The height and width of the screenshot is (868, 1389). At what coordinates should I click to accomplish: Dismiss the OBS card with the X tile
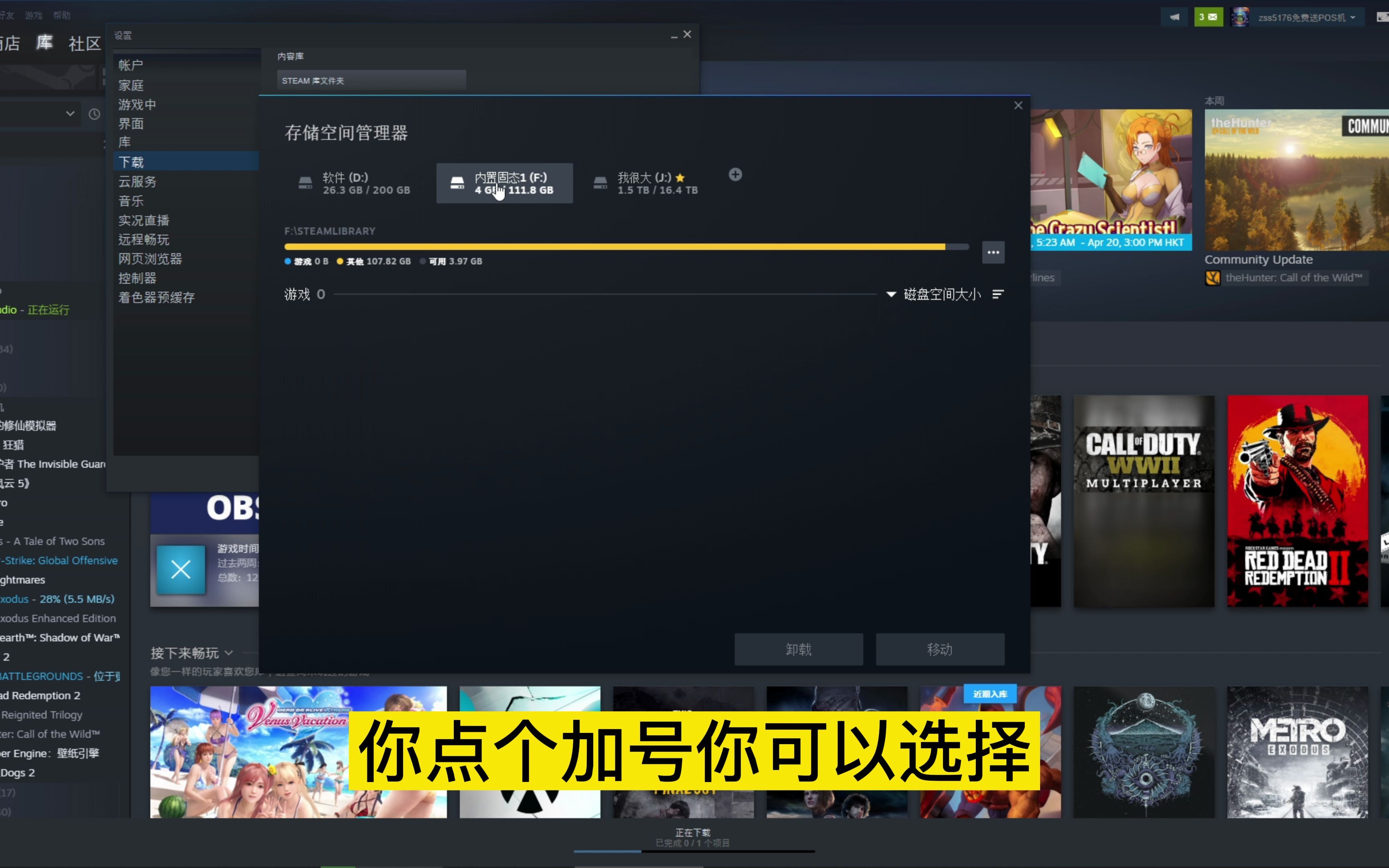[x=181, y=570]
